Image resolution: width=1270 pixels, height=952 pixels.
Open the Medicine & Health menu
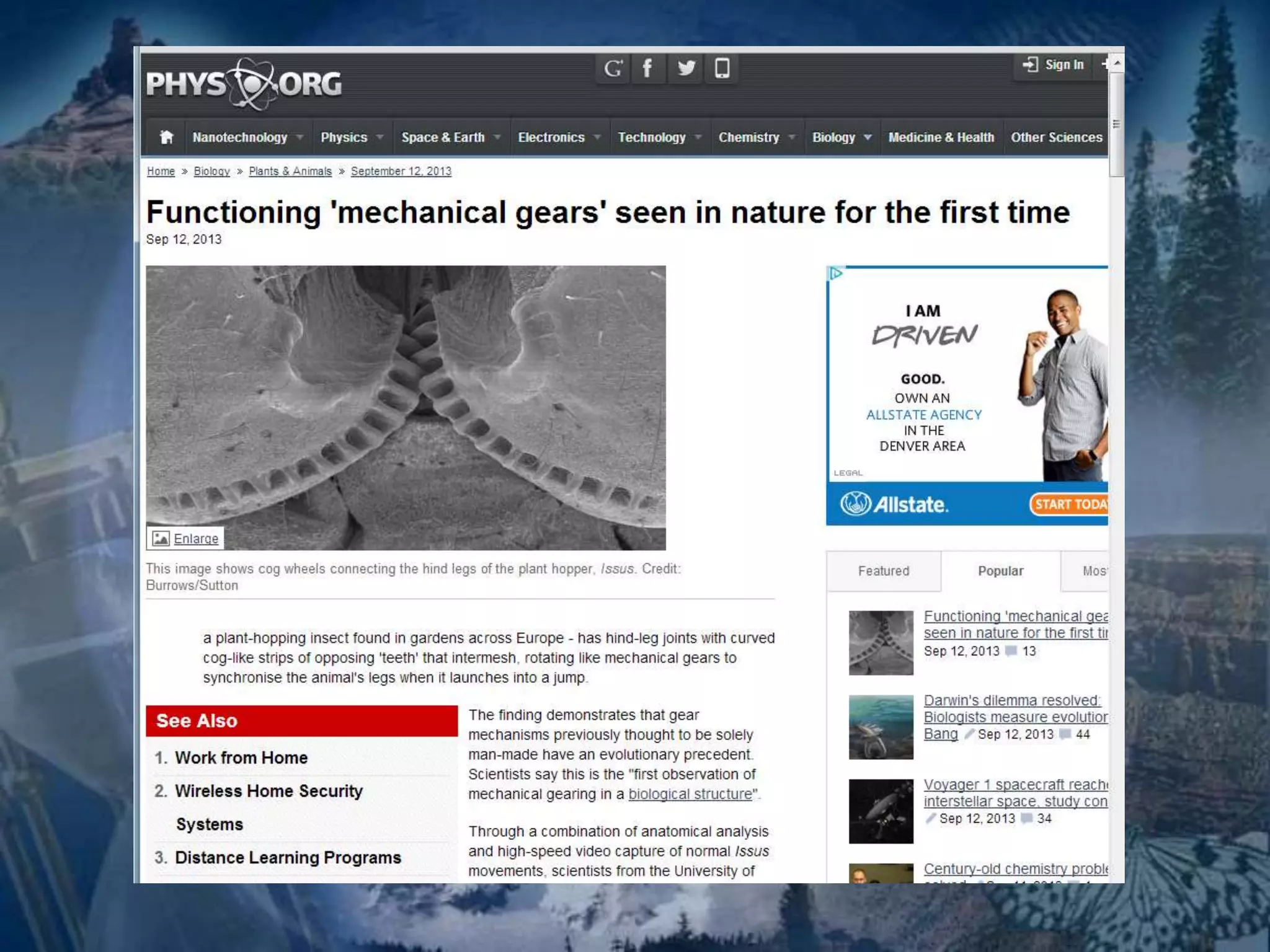(941, 137)
